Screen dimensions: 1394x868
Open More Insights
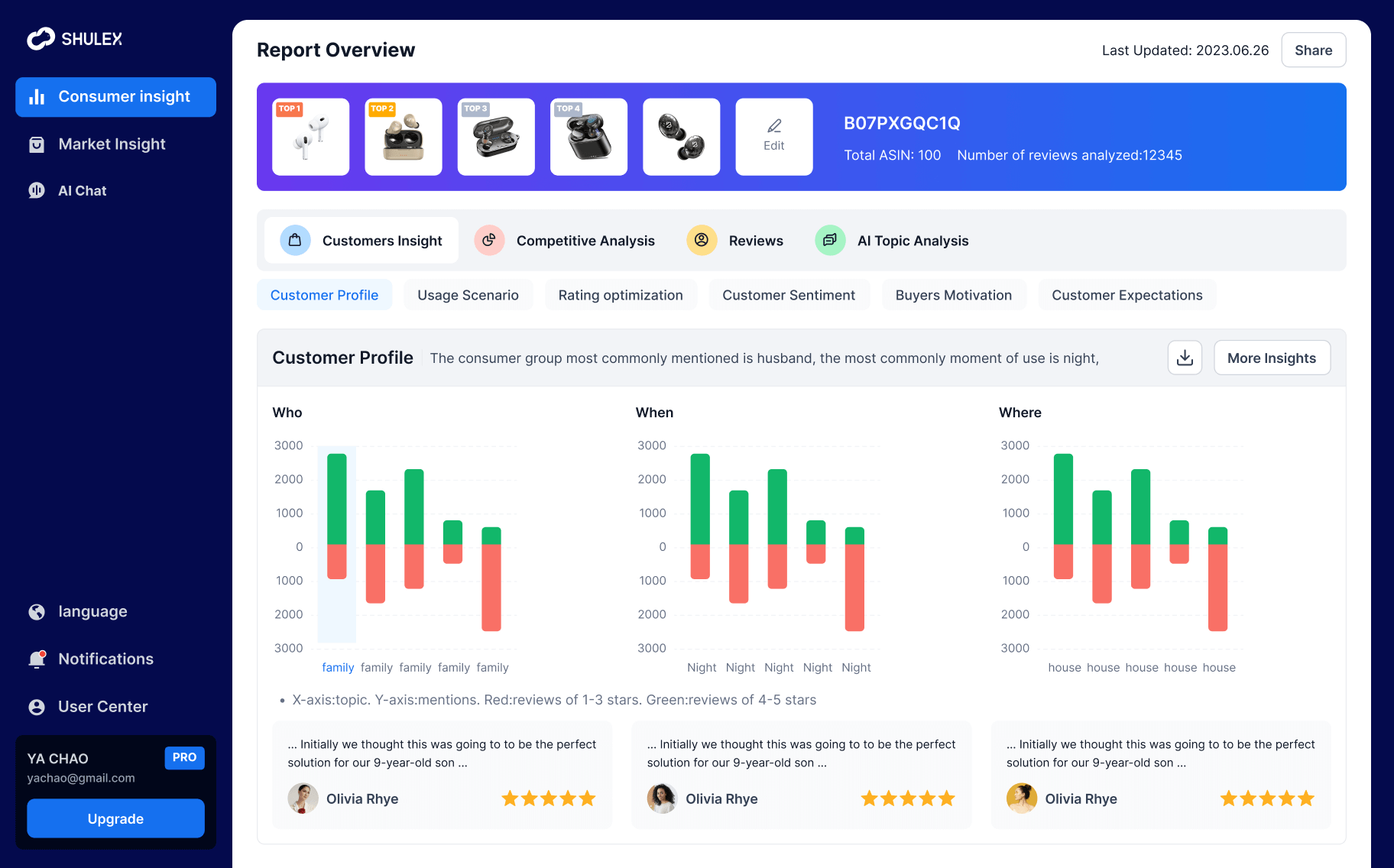(x=1272, y=358)
